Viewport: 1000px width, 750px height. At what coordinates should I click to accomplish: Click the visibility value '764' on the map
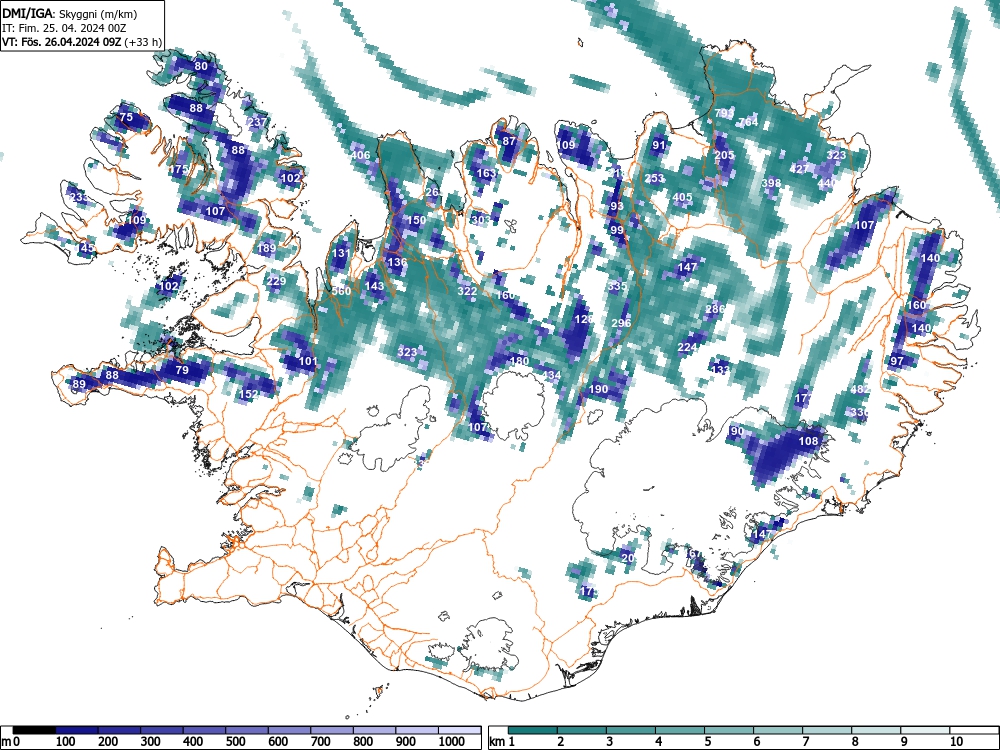(x=748, y=121)
